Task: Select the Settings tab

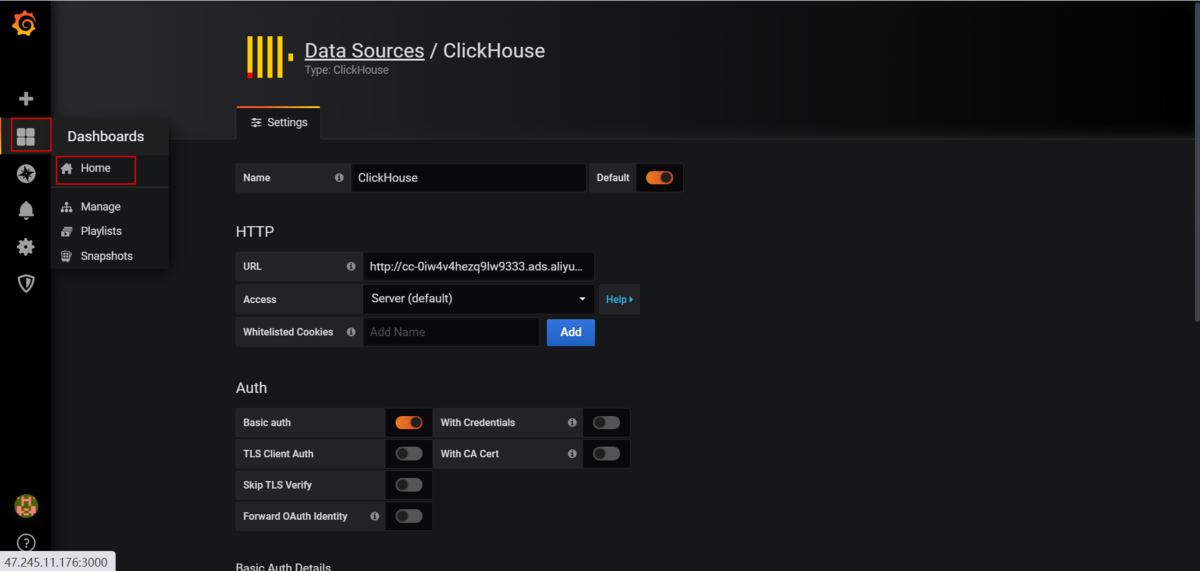Action: pyautogui.click(x=279, y=122)
